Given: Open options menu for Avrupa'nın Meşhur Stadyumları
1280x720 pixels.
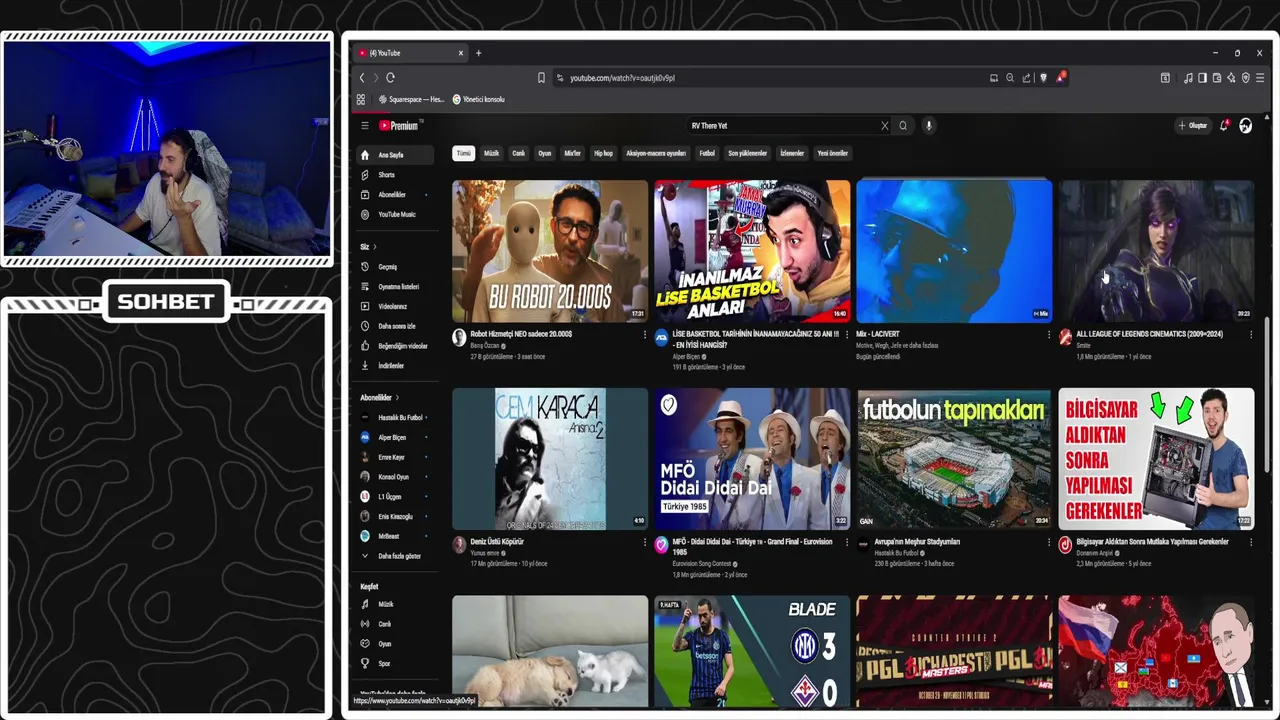Looking at the screenshot, I should [x=1048, y=542].
